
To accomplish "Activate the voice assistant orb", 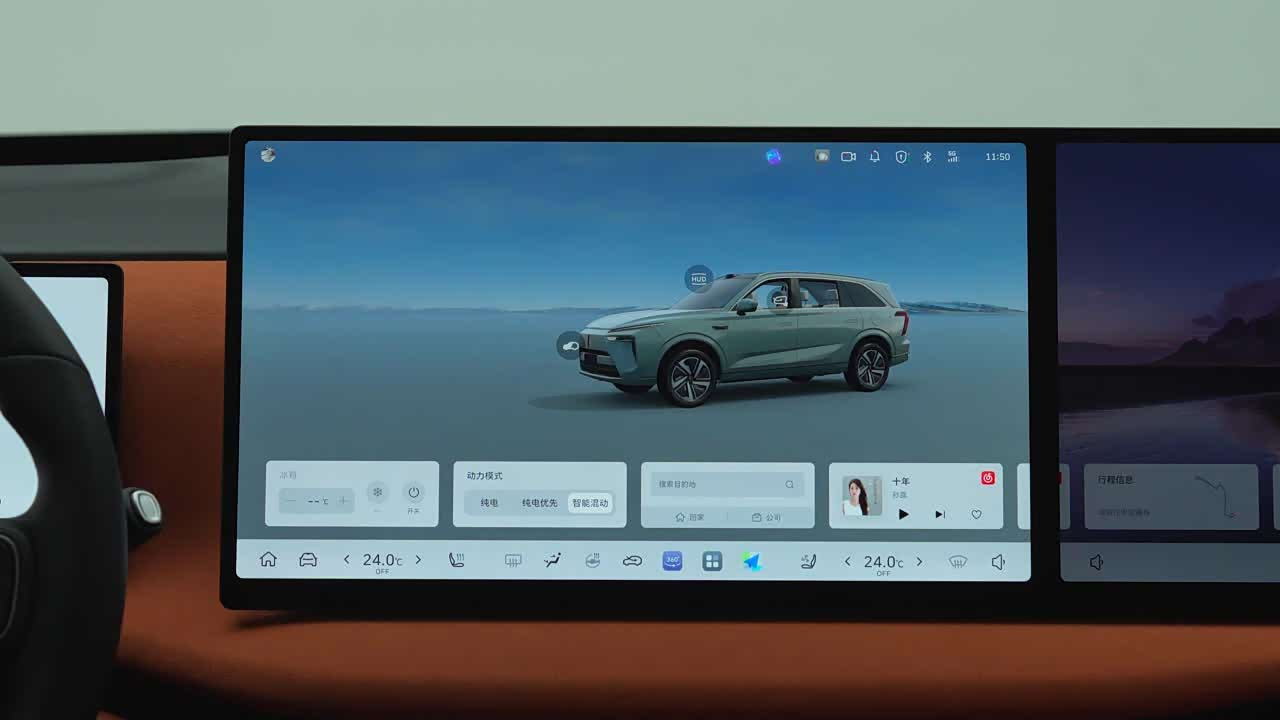I will click(773, 156).
